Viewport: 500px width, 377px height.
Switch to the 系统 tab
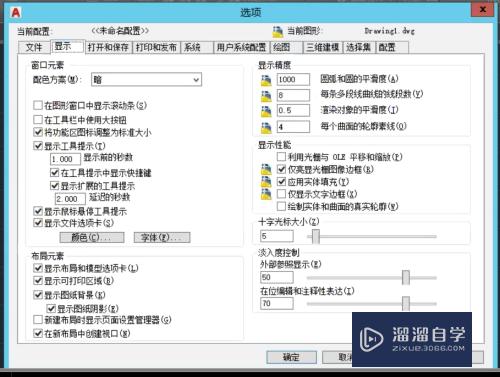197,47
